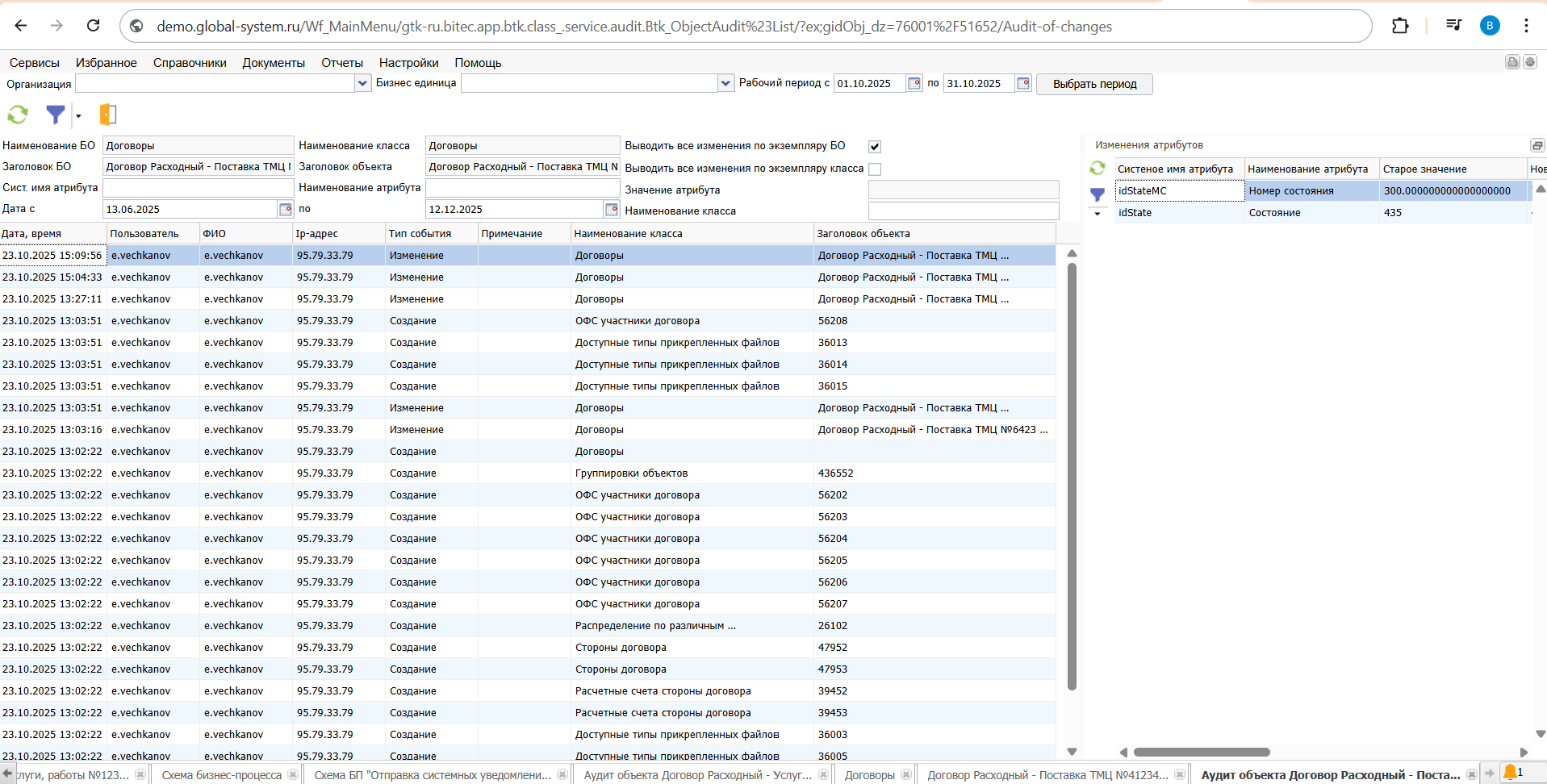Click the green refresh icon in toolbar
This screenshot has height=784, width=1547.
[x=18, y=115]
